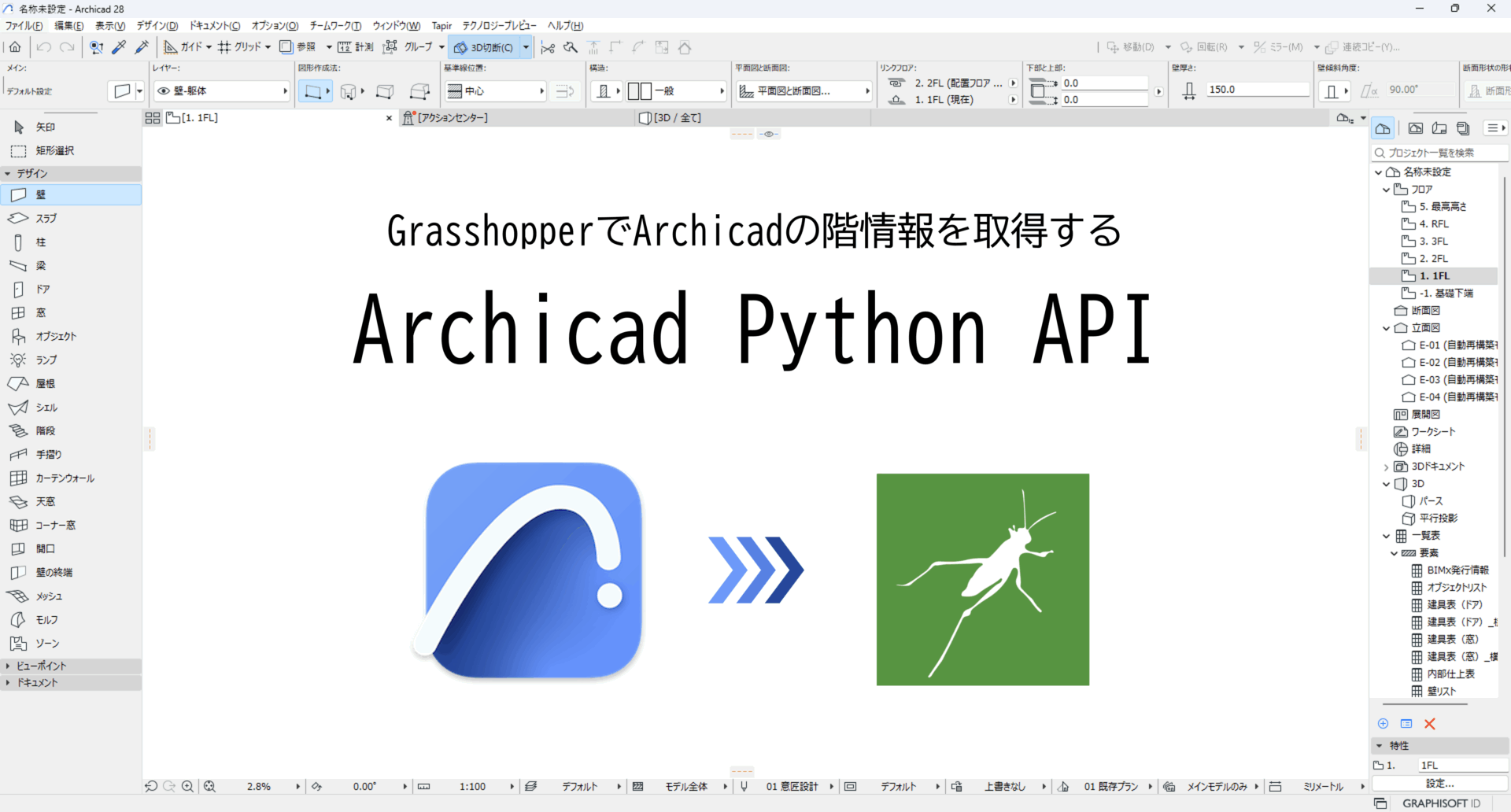
Task: Open the eyedropper pickup tool
Action: tap(120, 47)
